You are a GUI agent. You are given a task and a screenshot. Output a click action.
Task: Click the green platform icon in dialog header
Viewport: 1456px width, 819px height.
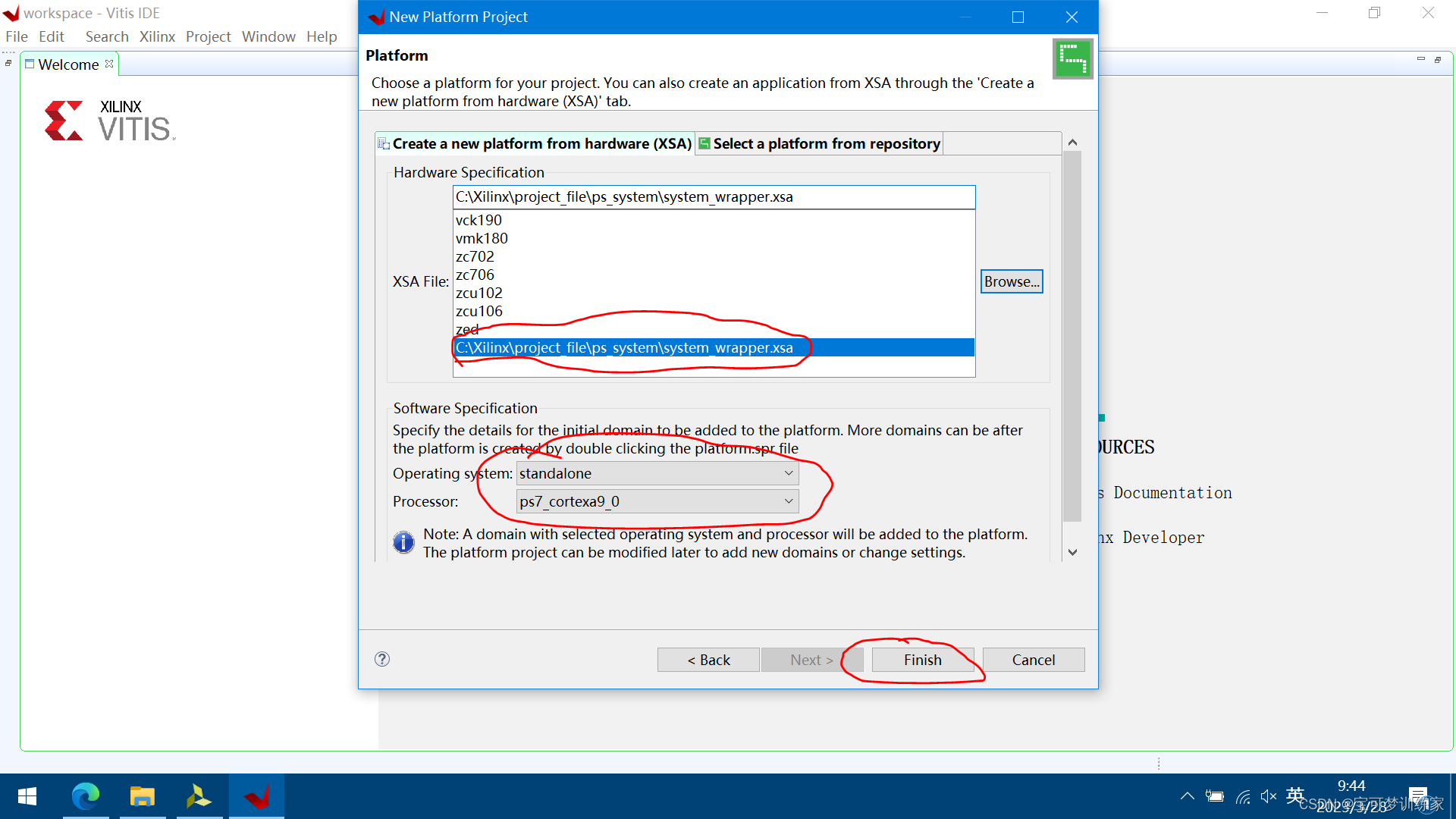click(1072, 58)
